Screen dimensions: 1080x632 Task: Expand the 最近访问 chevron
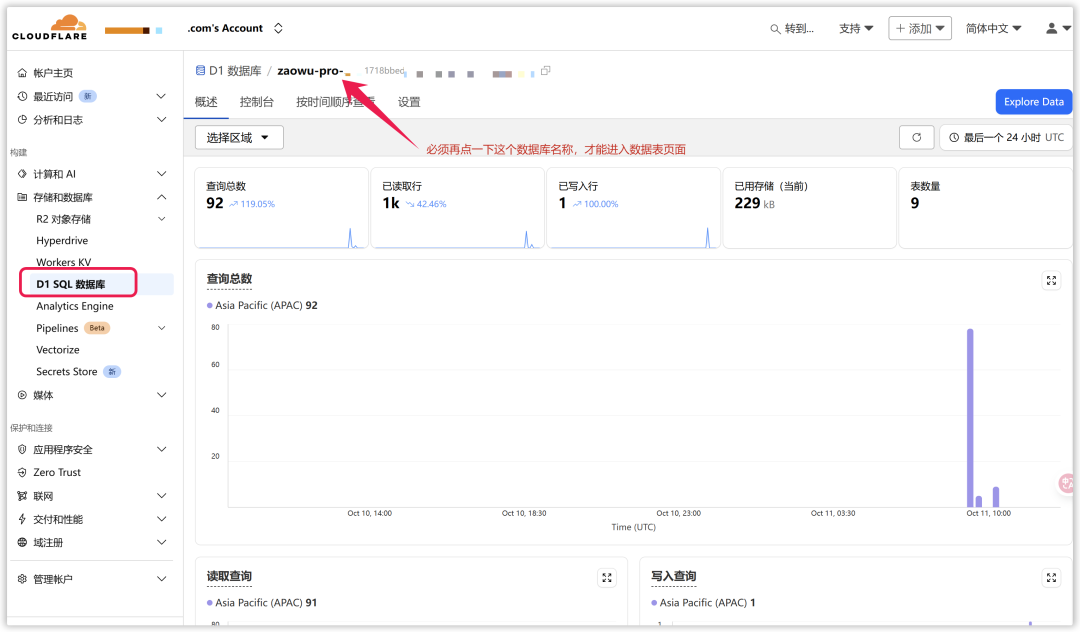click(161, 96)
